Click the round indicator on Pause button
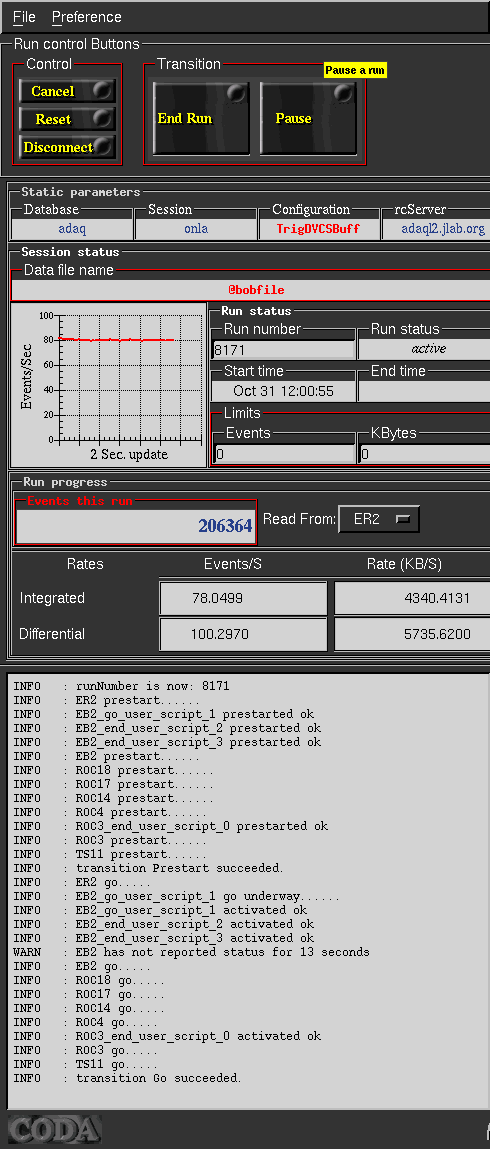Image resolution: width=490 pixels, height=1149 pixels. (343, 93)
